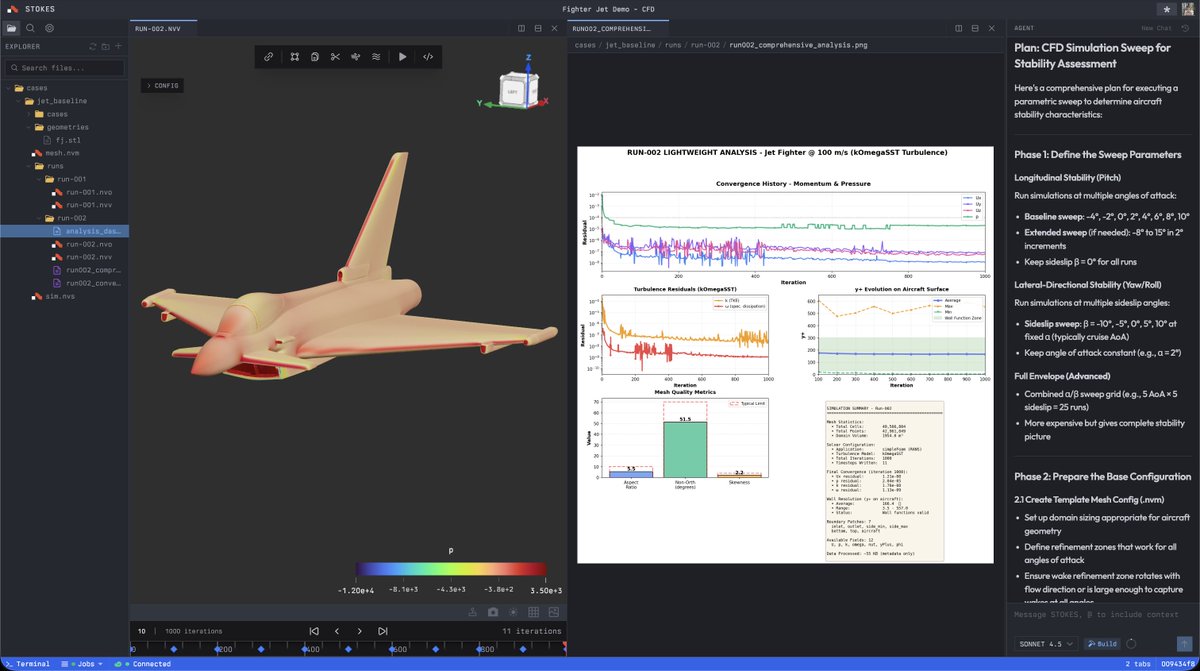
Task: Refresh the Explorer file tree
Action: (x=93, y=46)
